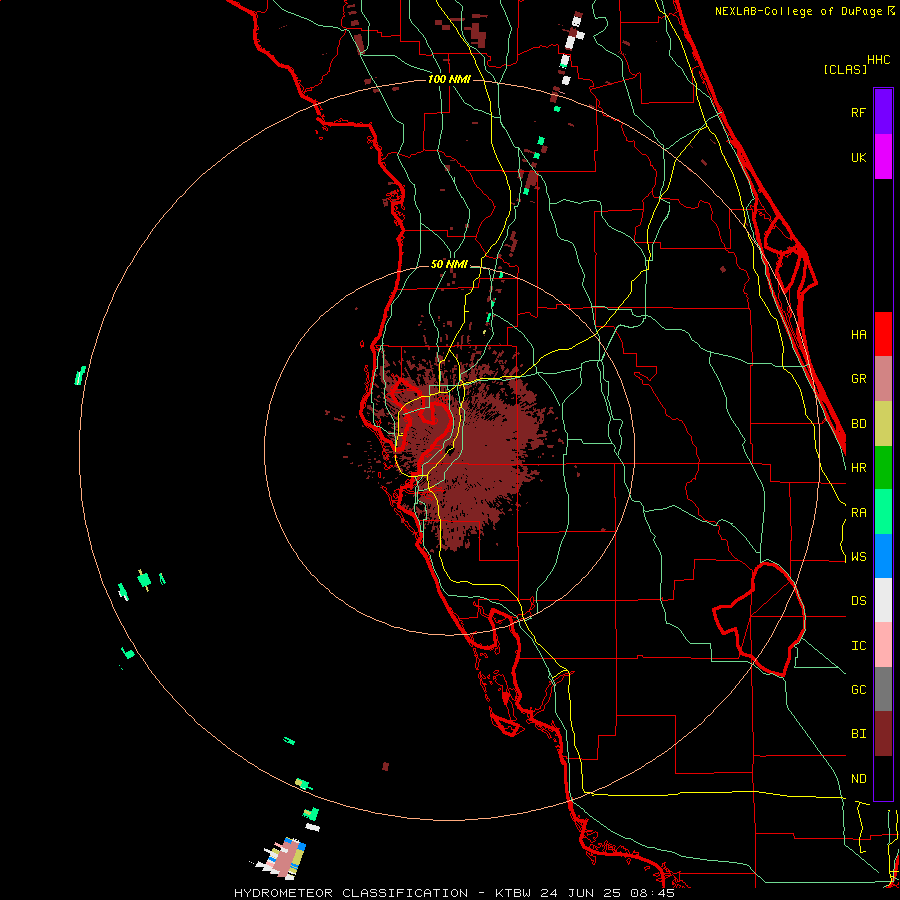This screenshot has width=900, height=900.
Task: Click the BI legend label
Action: (x=858, y=734)
